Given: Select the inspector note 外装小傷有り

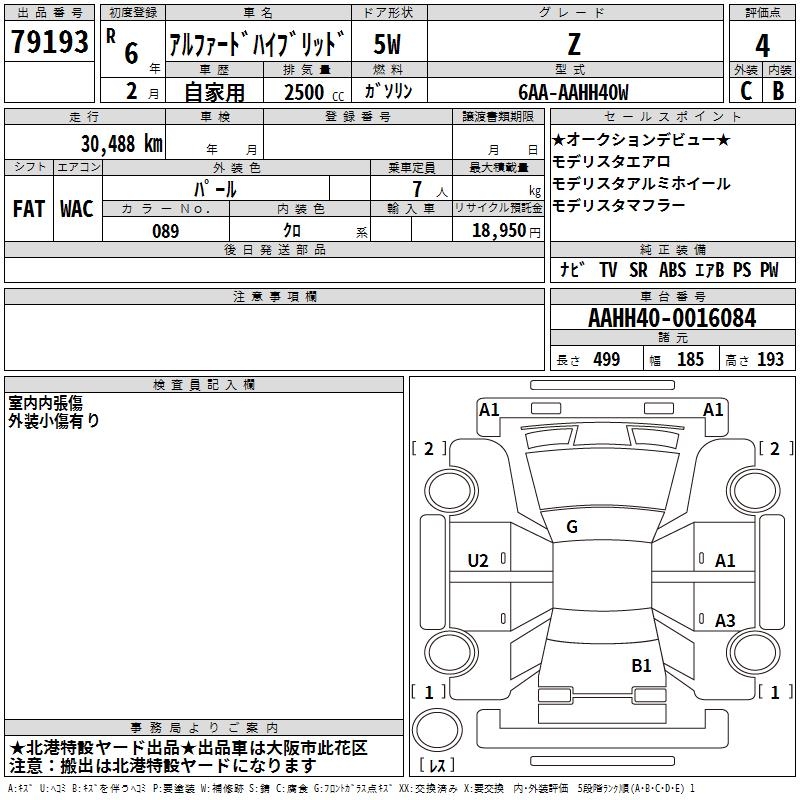Looking at the screenshot, I should (54, 421).
